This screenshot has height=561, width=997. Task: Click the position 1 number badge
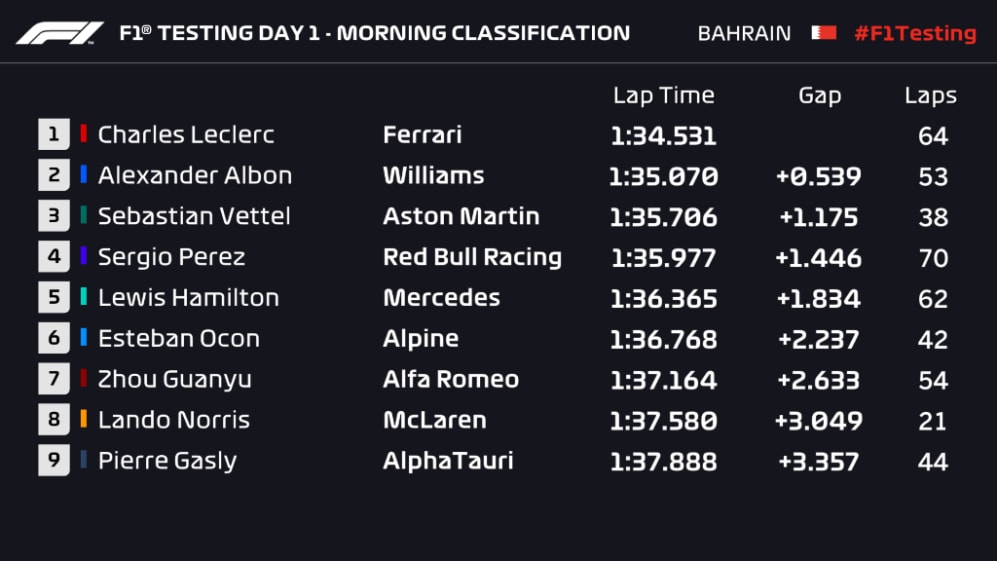(54, 135)
